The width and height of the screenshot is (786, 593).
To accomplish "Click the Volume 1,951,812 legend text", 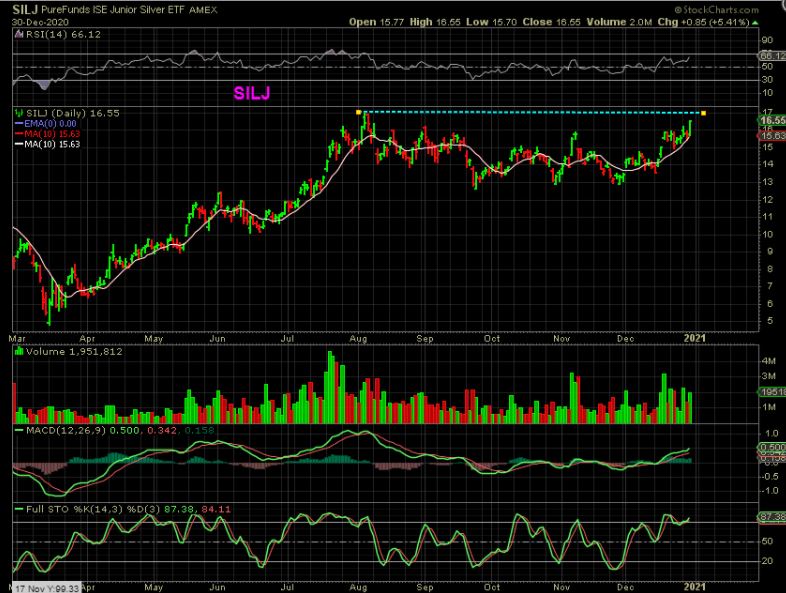I will (x=74, y=352).
